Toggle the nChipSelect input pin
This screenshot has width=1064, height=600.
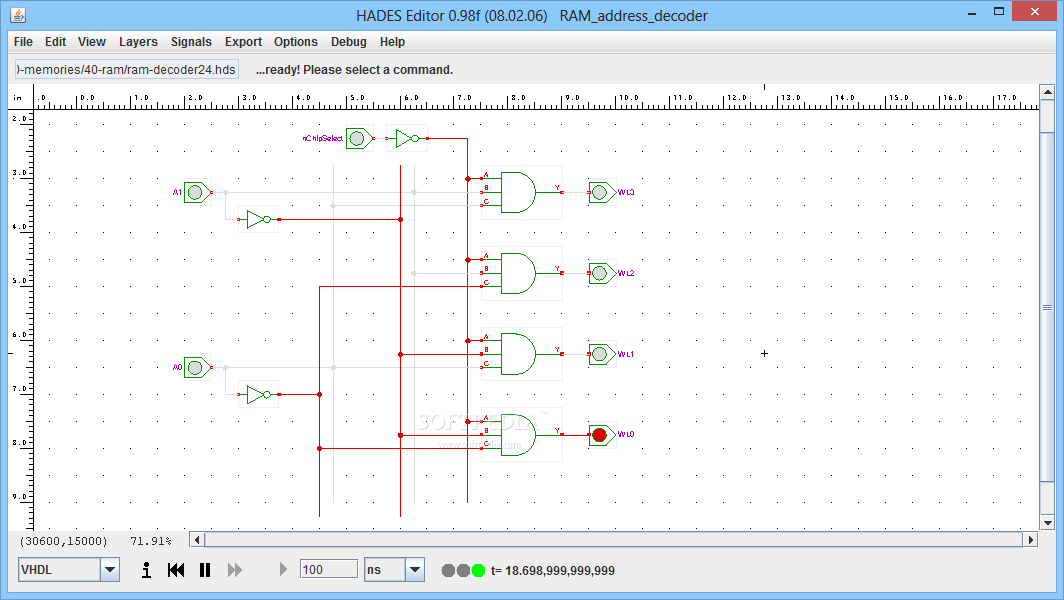coord(359,138)
